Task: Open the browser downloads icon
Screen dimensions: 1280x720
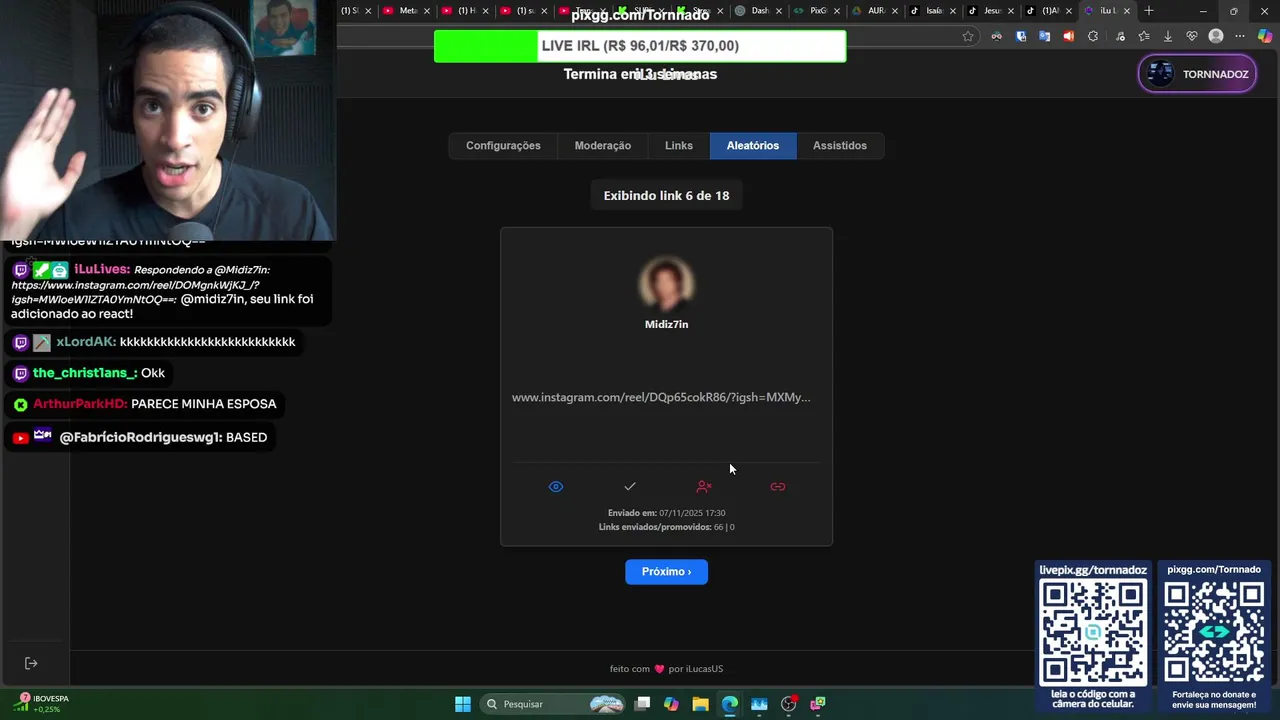Action: (1167, 36)
